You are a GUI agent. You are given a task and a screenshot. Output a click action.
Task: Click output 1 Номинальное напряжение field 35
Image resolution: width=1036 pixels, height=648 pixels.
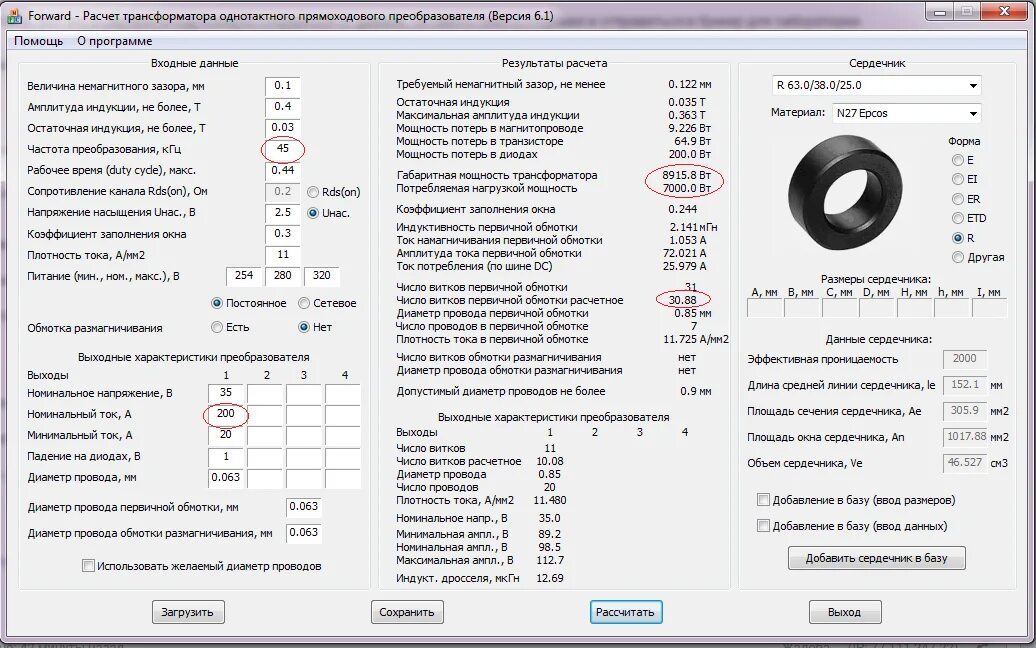click(x=225, y=393)
